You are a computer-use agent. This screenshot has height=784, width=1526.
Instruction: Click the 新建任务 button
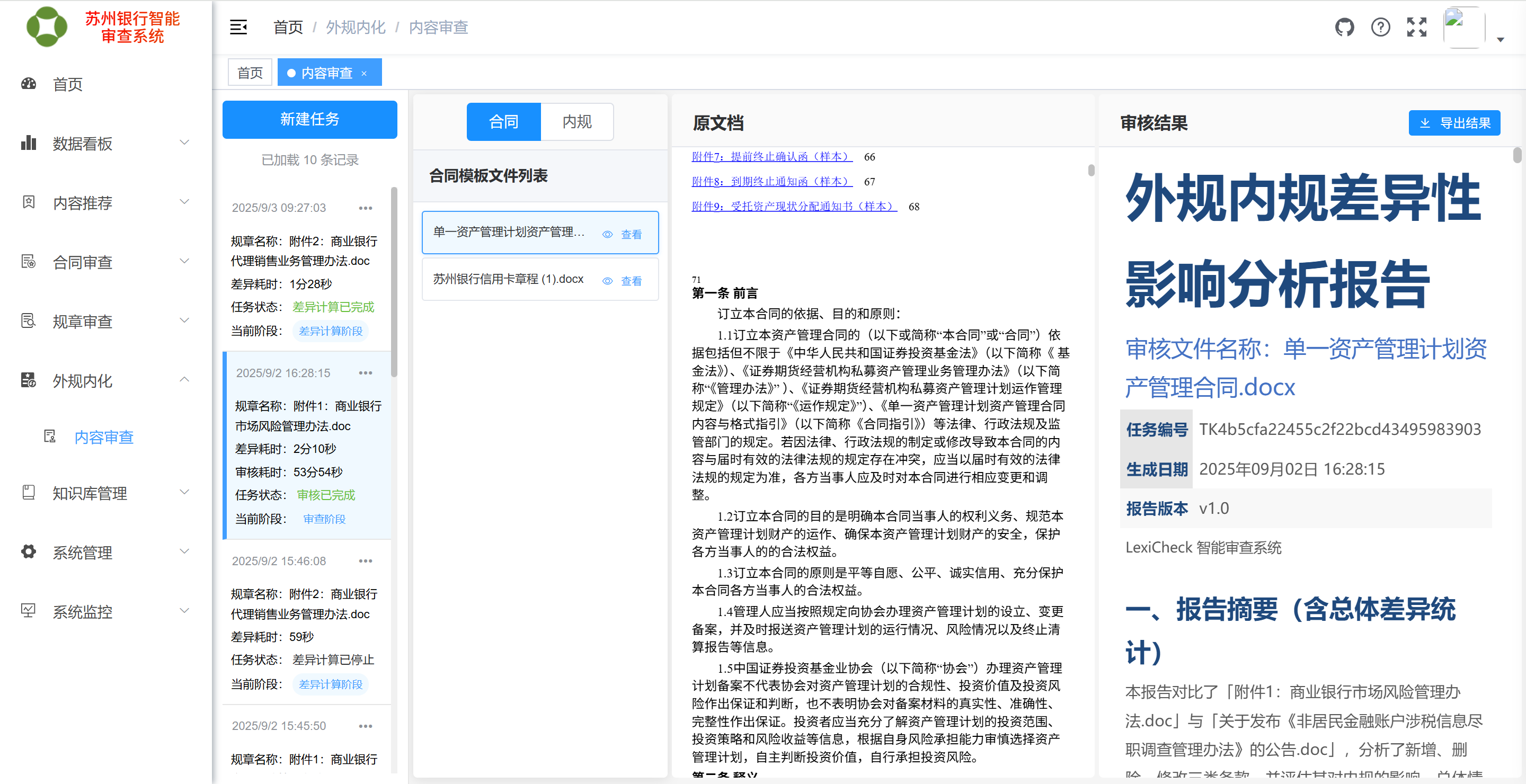pyautogui.click(x=310, y=119)
